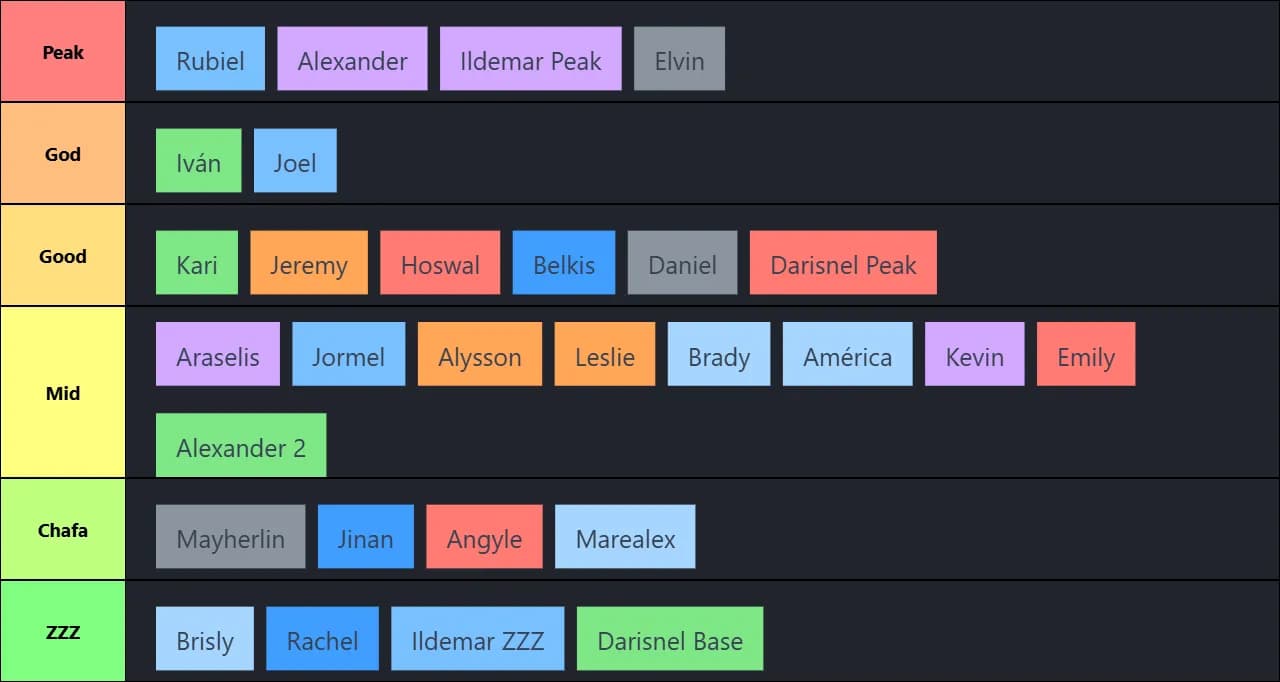Click the Araselis tile in Mid tier
Viewport: 1280px width, 682px height.
[218, 355]
